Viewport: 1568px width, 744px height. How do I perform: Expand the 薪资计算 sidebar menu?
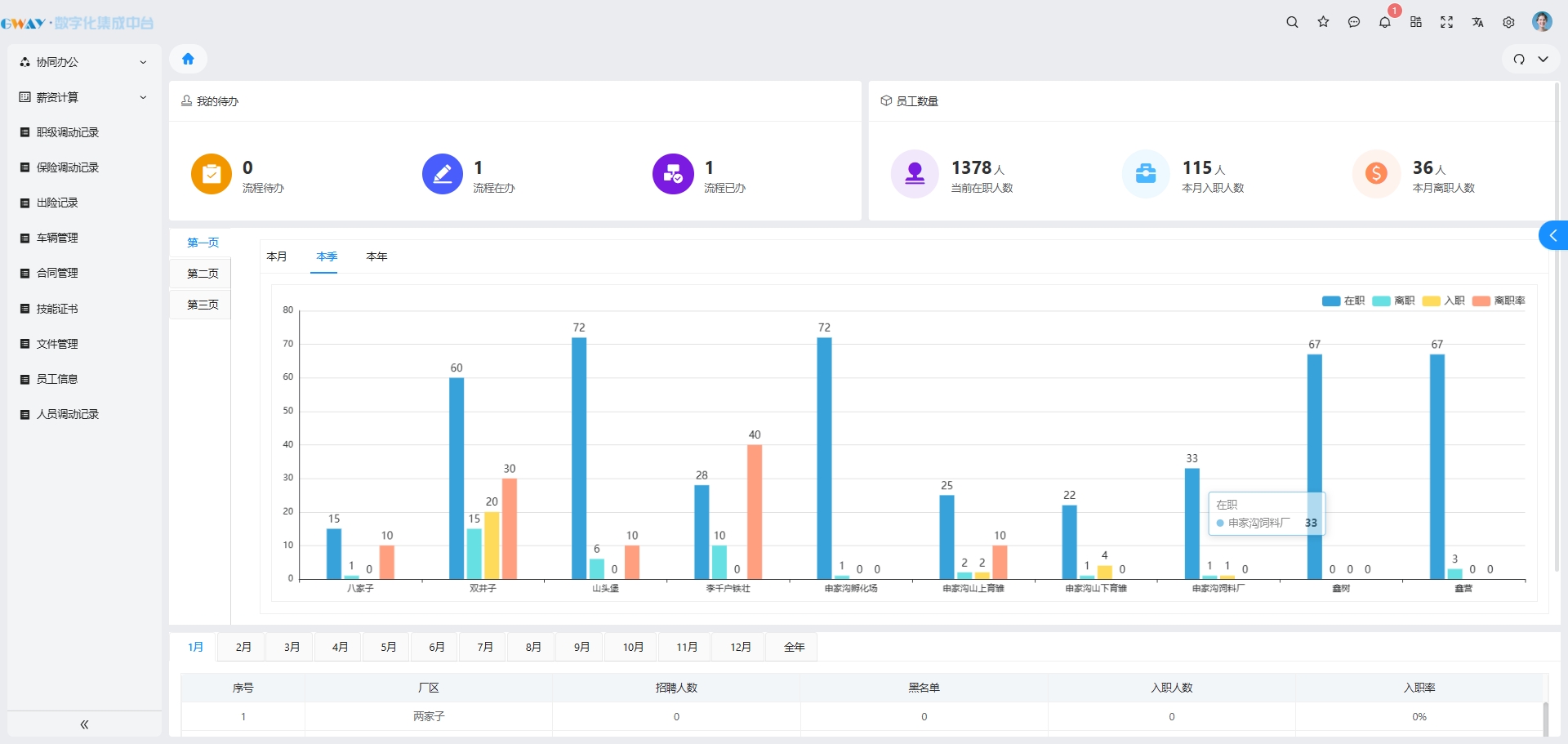point(82,97)
